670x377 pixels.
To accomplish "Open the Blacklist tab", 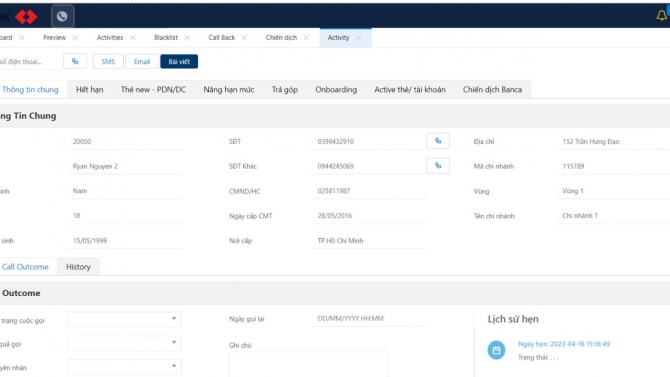I will pos(166,38).
